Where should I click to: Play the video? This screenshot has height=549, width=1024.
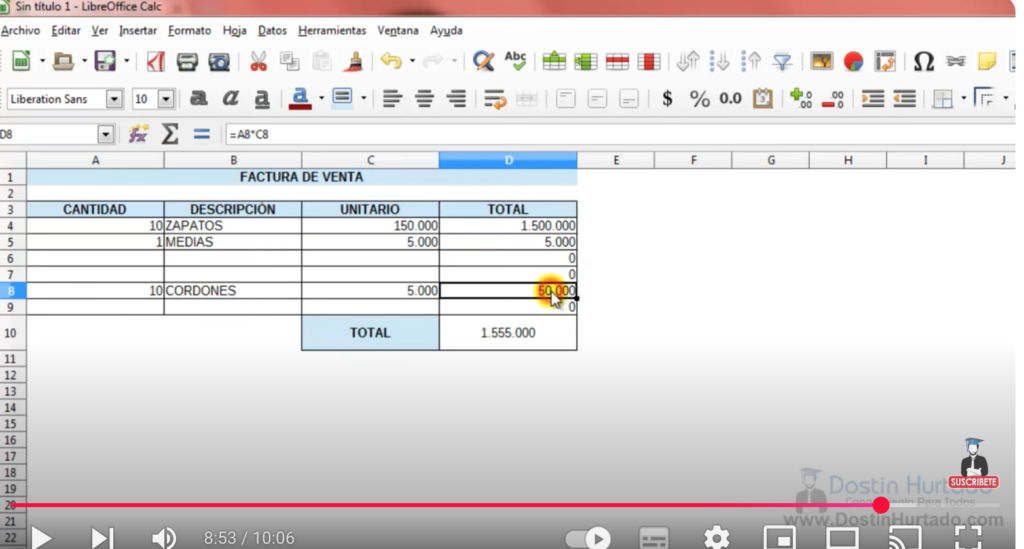[41, 538]
